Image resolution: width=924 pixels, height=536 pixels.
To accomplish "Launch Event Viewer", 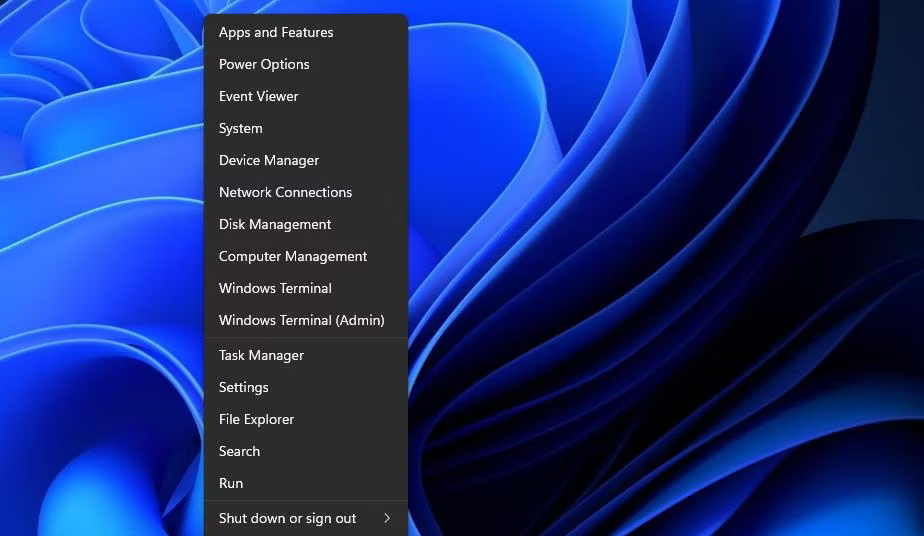I will pyautogui.click(x=306, y=96).
